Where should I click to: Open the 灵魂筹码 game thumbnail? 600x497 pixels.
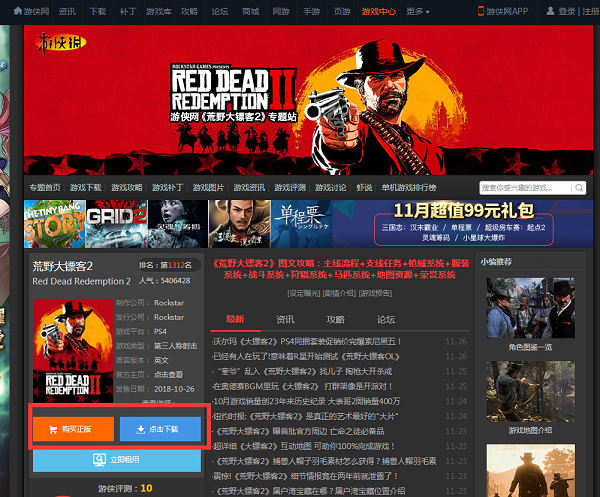[178, 224]
